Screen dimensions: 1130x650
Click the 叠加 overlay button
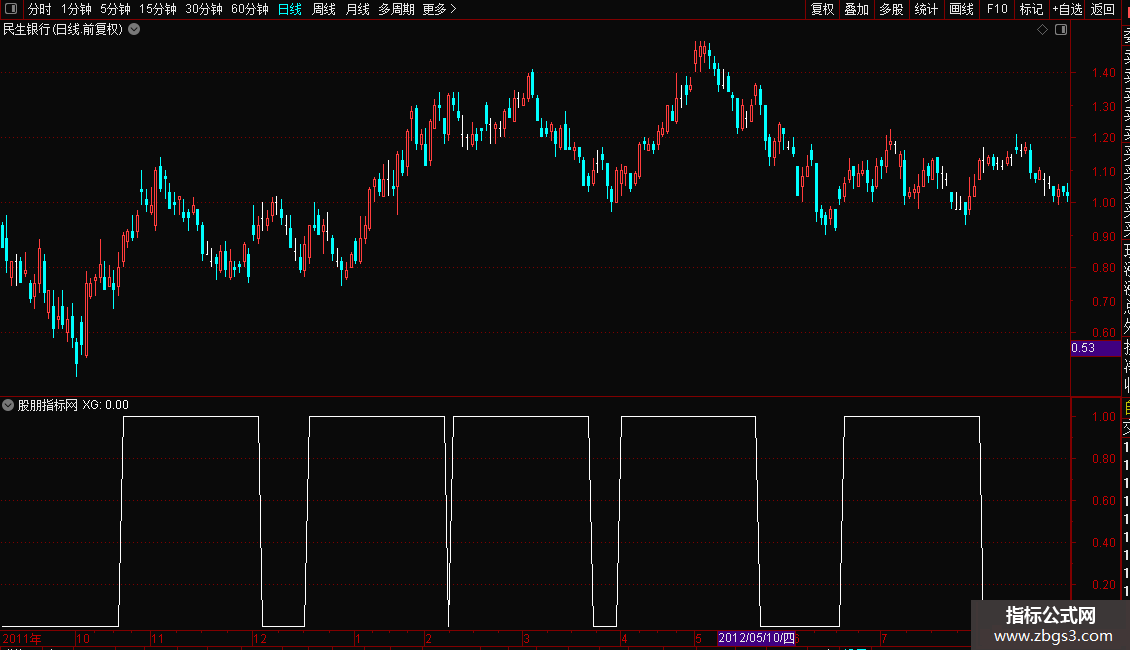coord(857,9)
